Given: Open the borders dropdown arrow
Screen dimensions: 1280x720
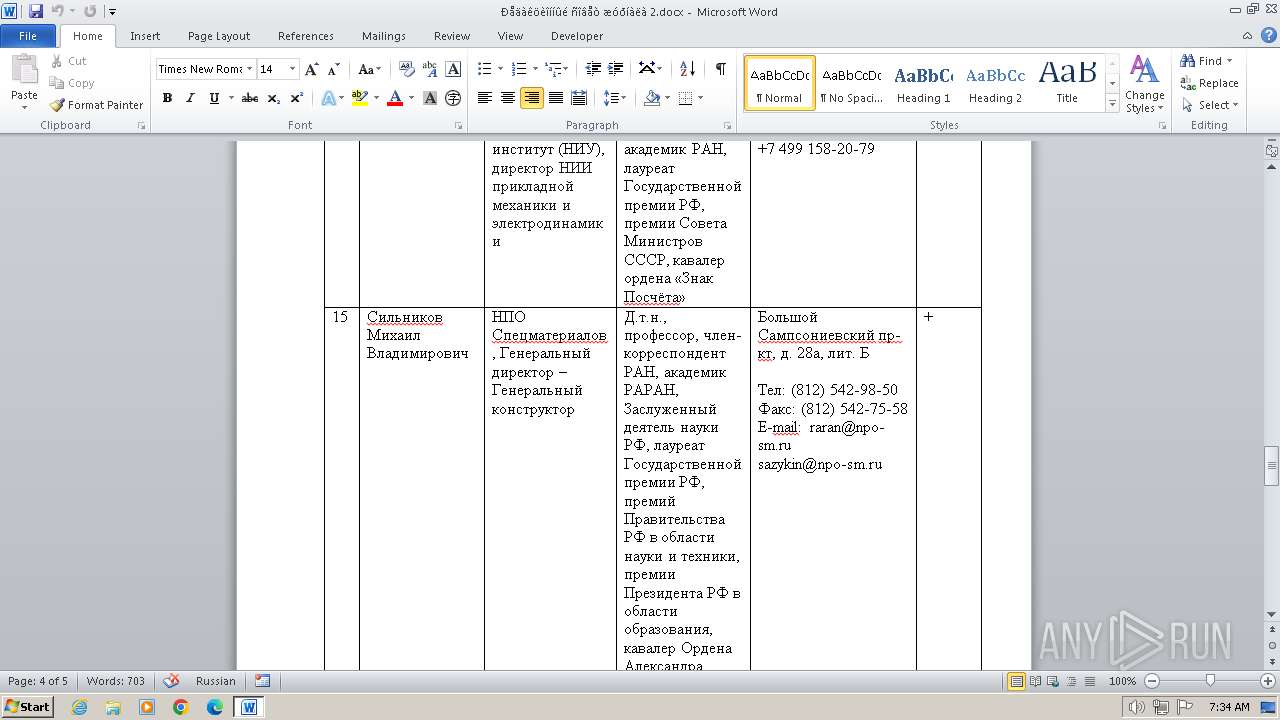Looking at the screenshot, I should pyautogui.click(x=700, y=98).
